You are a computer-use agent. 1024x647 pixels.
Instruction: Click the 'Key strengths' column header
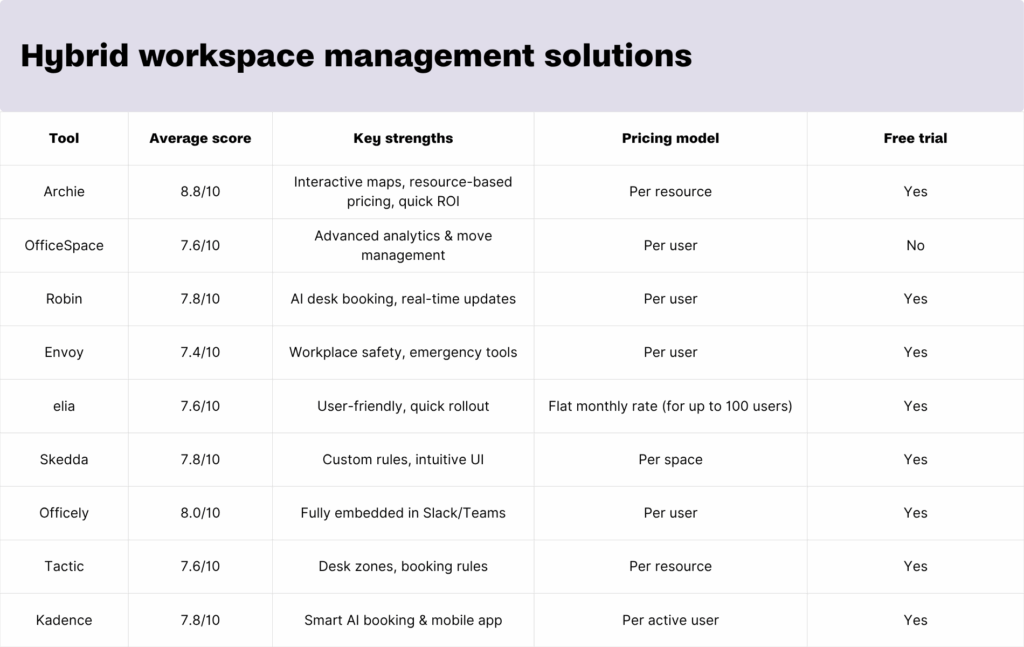pos(403,138)
